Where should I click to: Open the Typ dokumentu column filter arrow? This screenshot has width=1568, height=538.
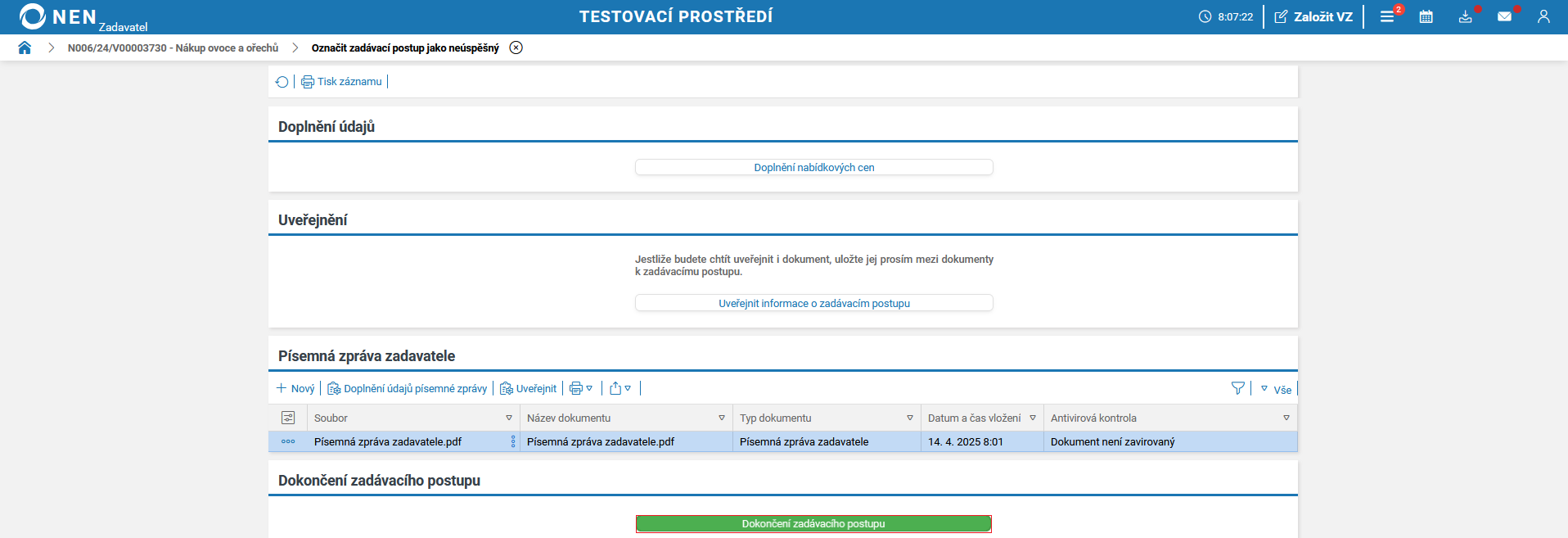pos(910,418)
